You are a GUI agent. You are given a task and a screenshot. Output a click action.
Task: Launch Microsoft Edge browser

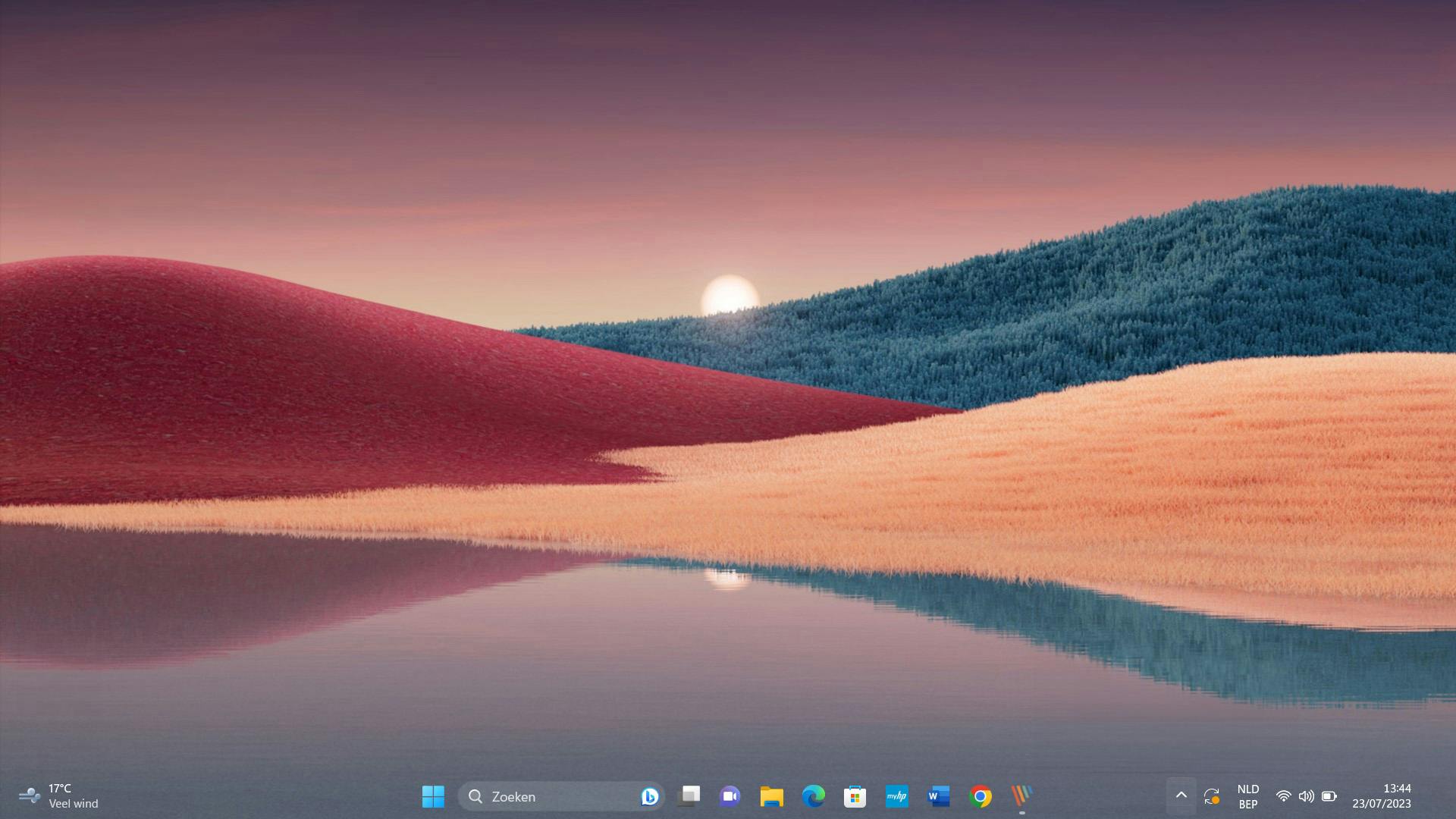pyautogui.click(x=813, y=796)
